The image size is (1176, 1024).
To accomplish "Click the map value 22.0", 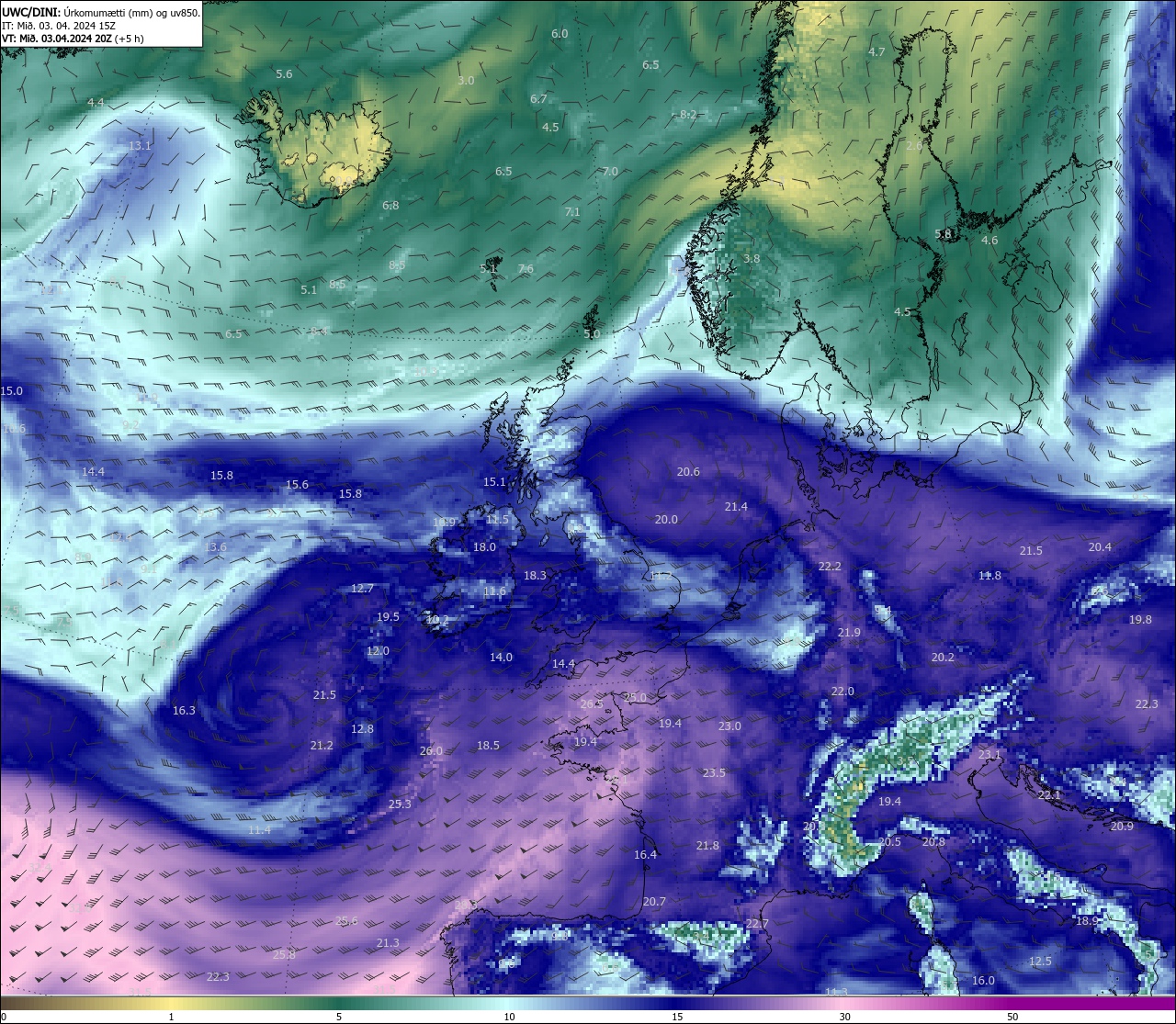I will coord(842,691).
